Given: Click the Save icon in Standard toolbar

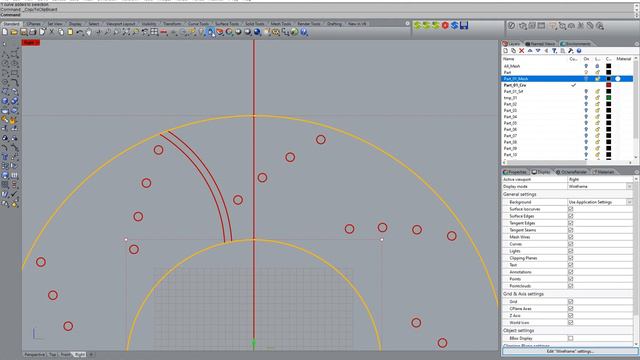Looking at the screenshot, I should pyautogui.click(x=24, y=32).
